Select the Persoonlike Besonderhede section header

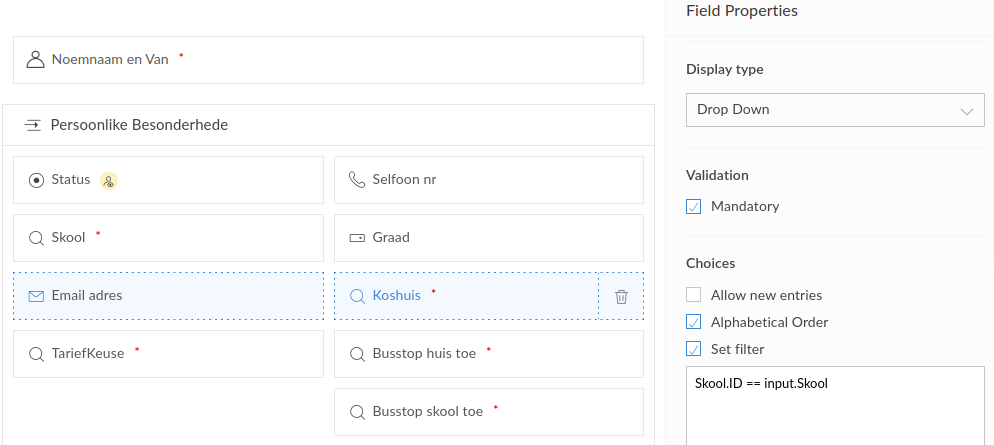point(328,125)
